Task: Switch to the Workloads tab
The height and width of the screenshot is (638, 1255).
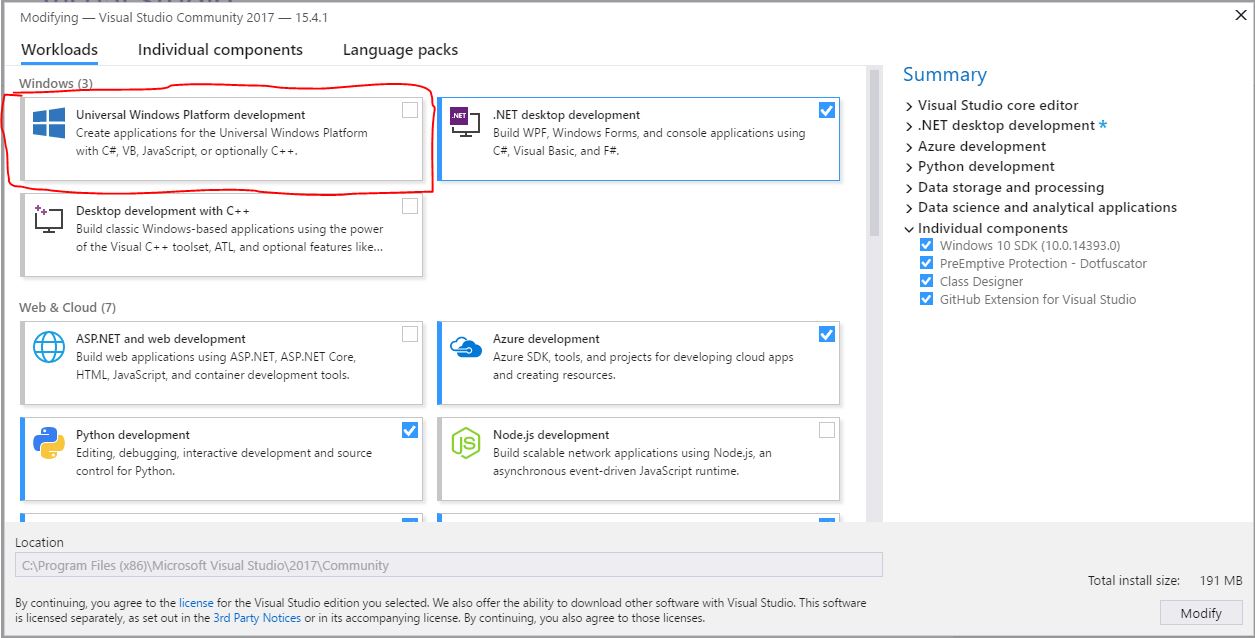Action: (x=59, y=49)
